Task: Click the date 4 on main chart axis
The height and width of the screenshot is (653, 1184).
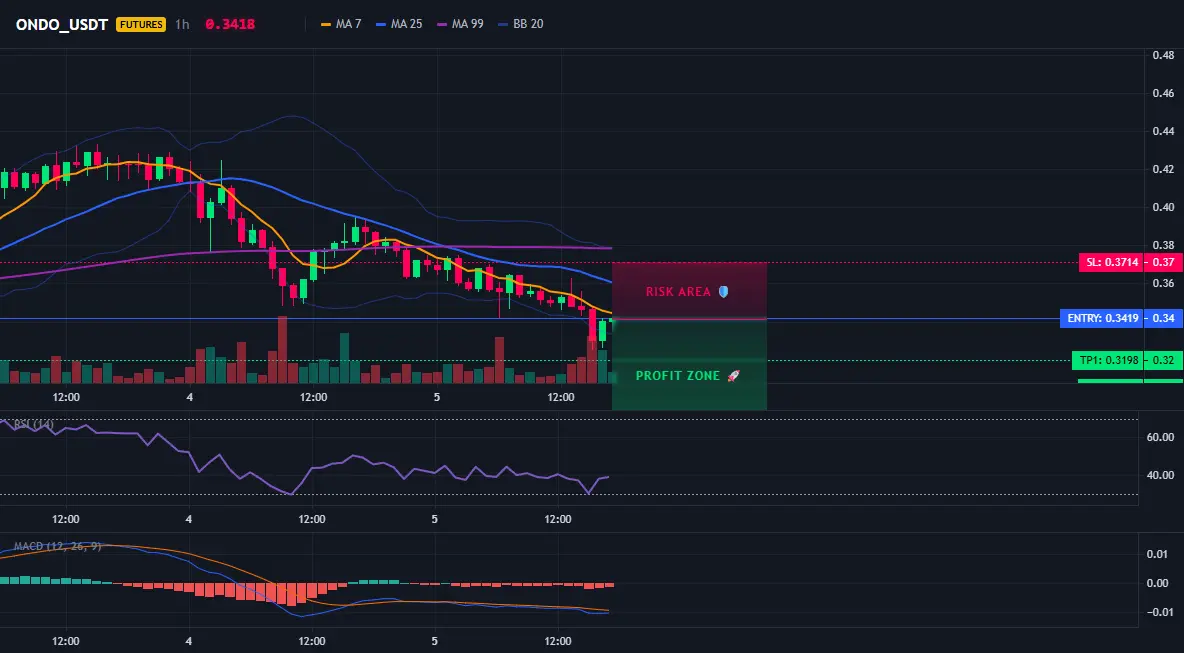Action: coord(190,397)
